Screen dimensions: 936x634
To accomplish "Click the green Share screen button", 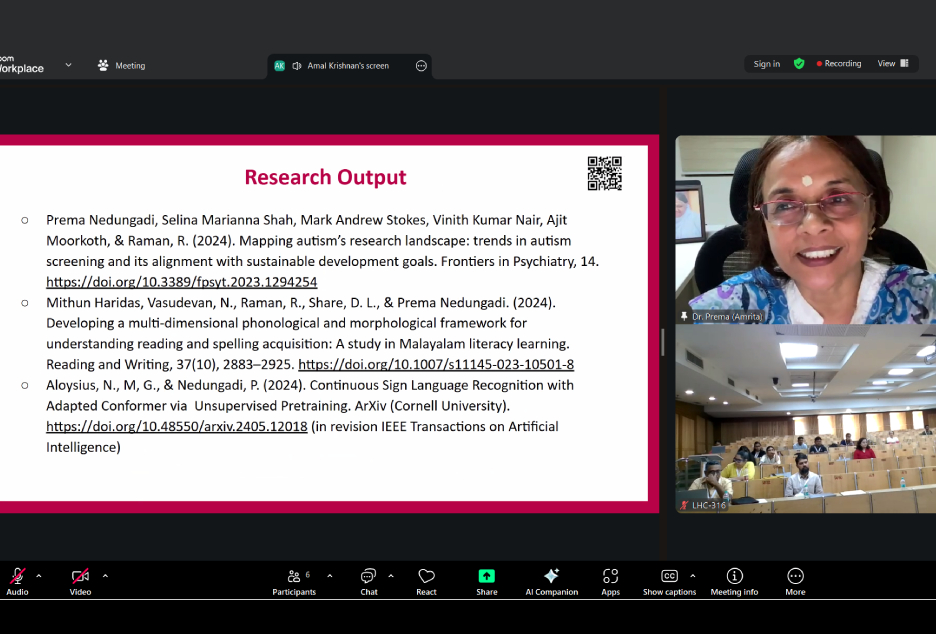I will (x=486, y=581).
